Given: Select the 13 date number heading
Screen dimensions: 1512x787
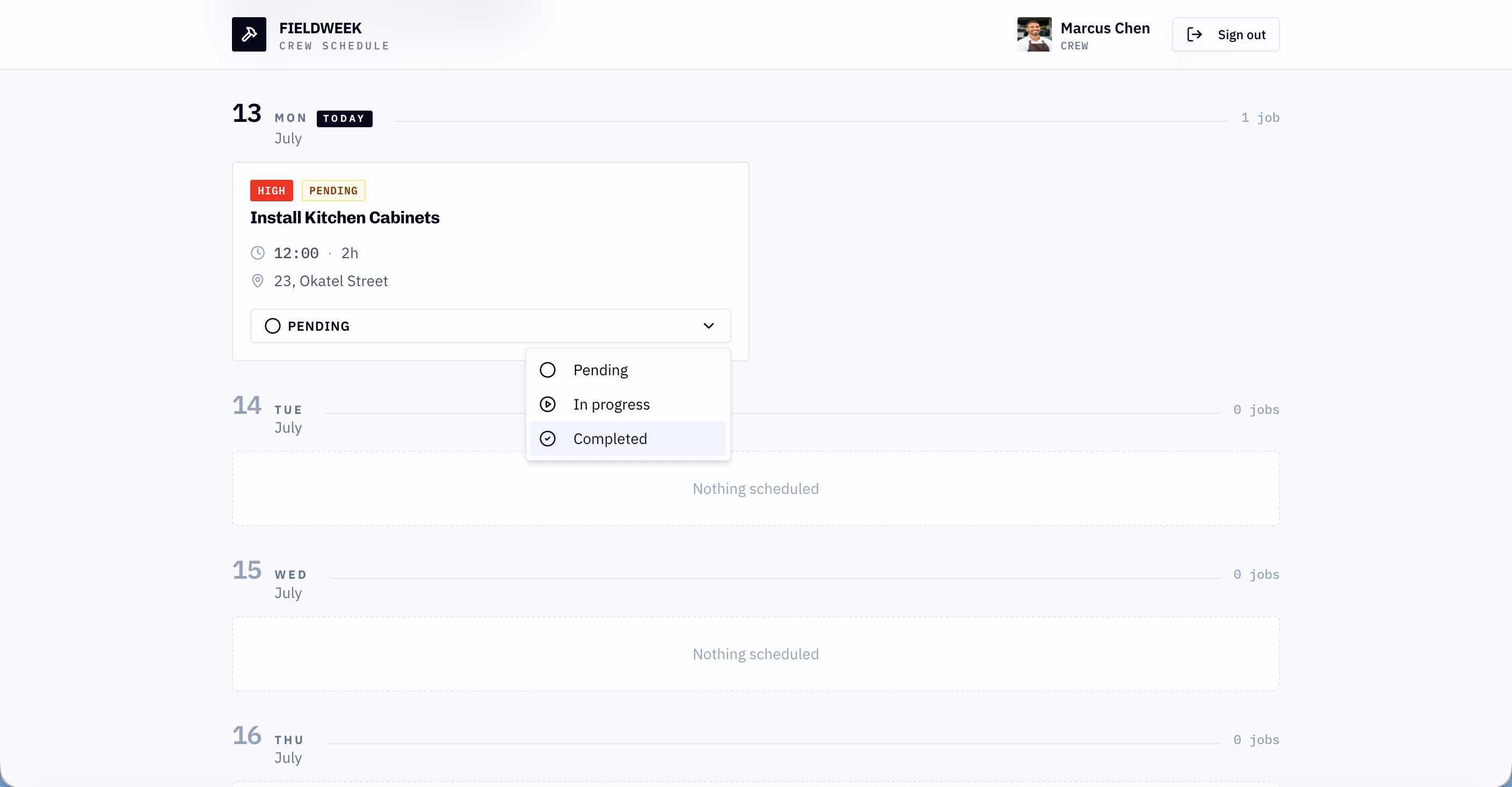Looking at the screenshot, I should (246, 113).
